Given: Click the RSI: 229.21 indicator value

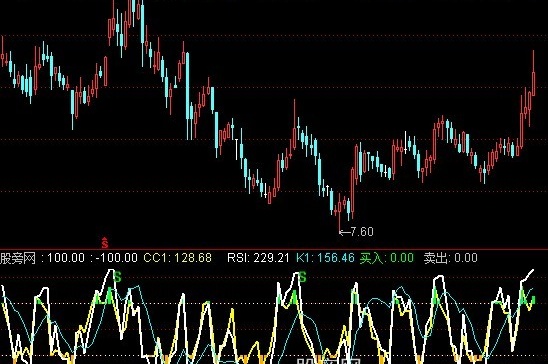Looking at the screenshot, I should click(258, 258).
